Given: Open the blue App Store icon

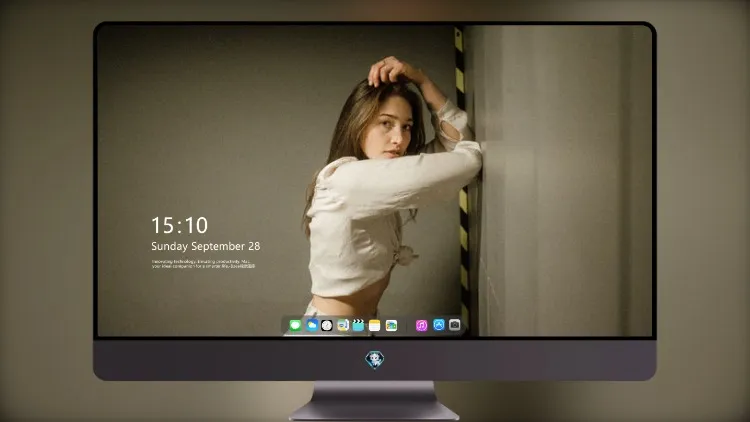Looking at the screenshot, I should point(439,325).
